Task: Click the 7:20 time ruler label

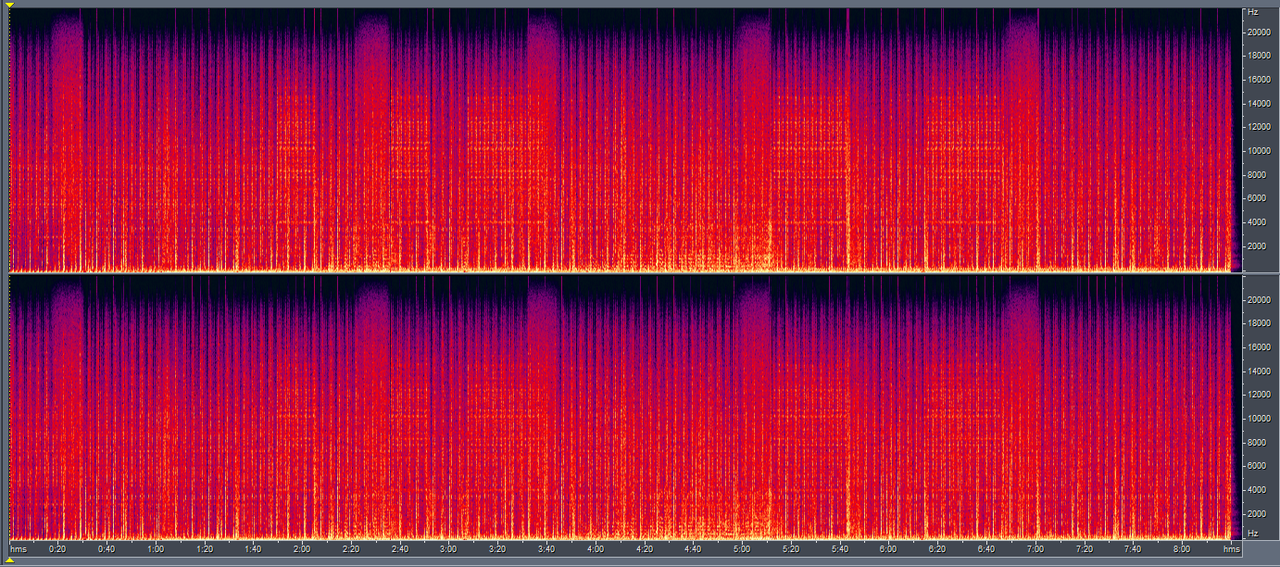Action: click(1083, 549)
